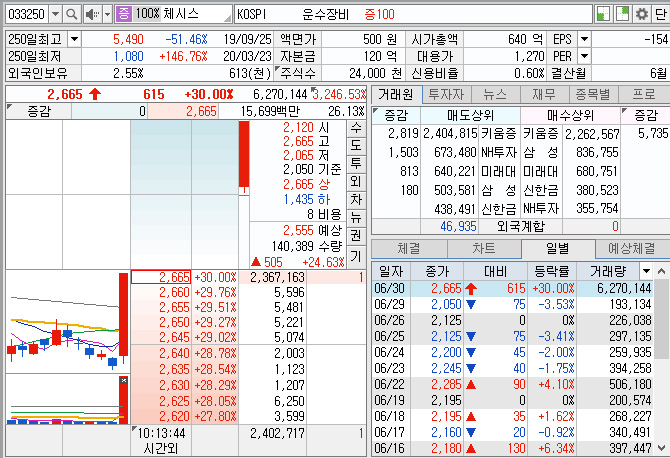Open the 거래량 column dropdown arrow
The width and height of the screenshot is (670, 458).
pyautogui.click(x=646, y=271)
